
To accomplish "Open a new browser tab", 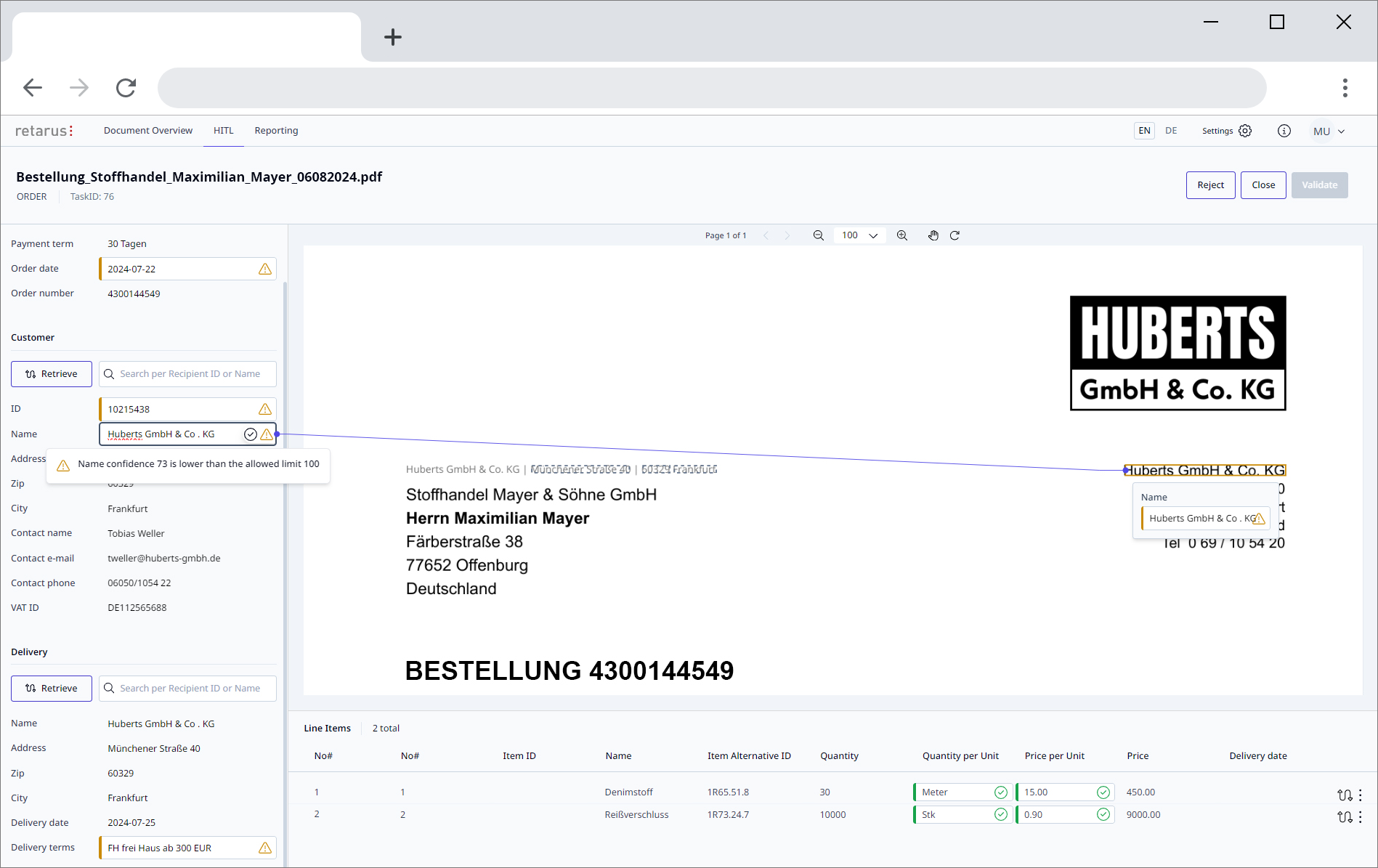I will pyautogui.click(x=393, y=37).
